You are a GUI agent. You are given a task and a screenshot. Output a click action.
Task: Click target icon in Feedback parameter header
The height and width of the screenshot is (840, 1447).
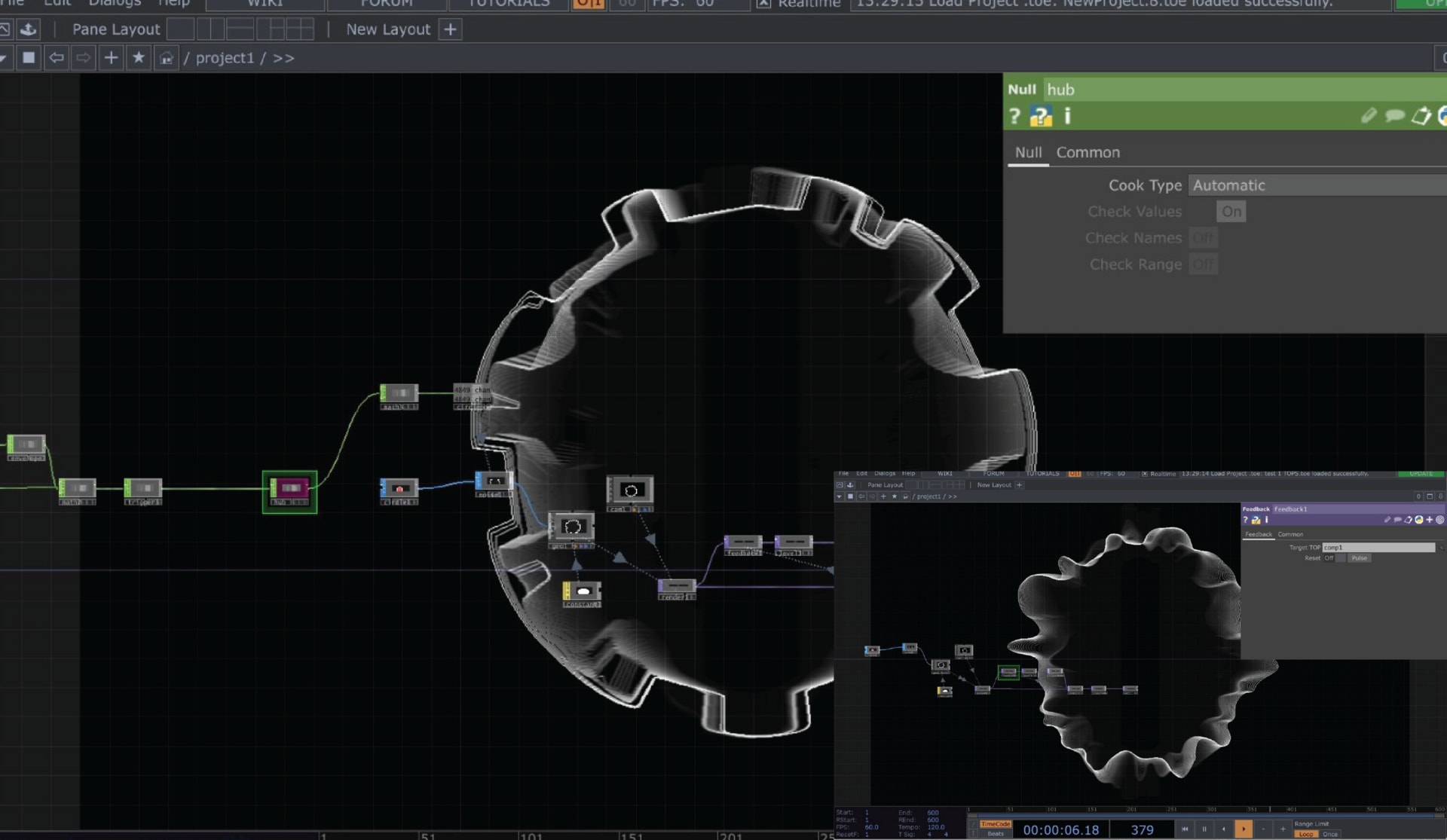(x=1439, y=520)
